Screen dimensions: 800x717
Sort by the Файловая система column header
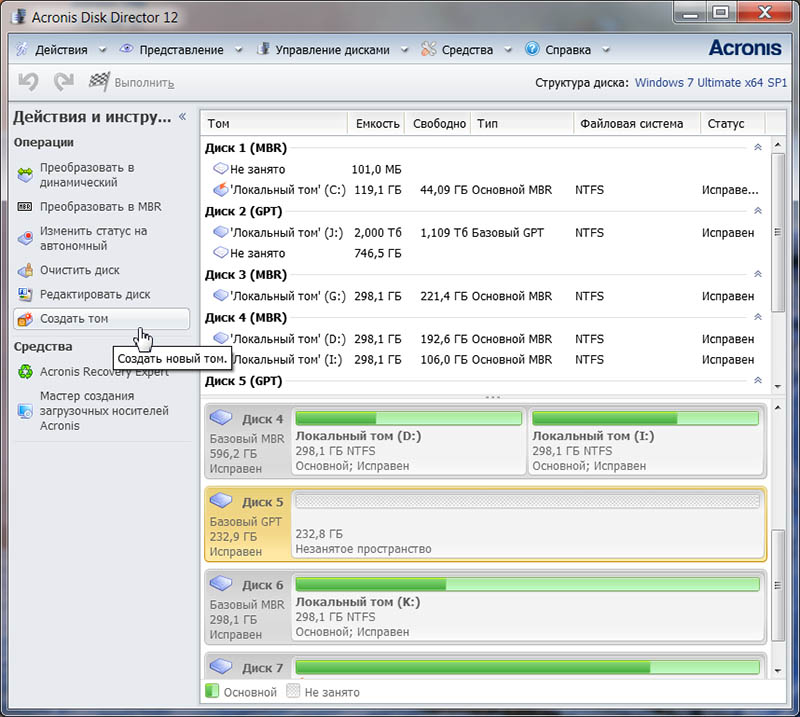coord(637,123)
